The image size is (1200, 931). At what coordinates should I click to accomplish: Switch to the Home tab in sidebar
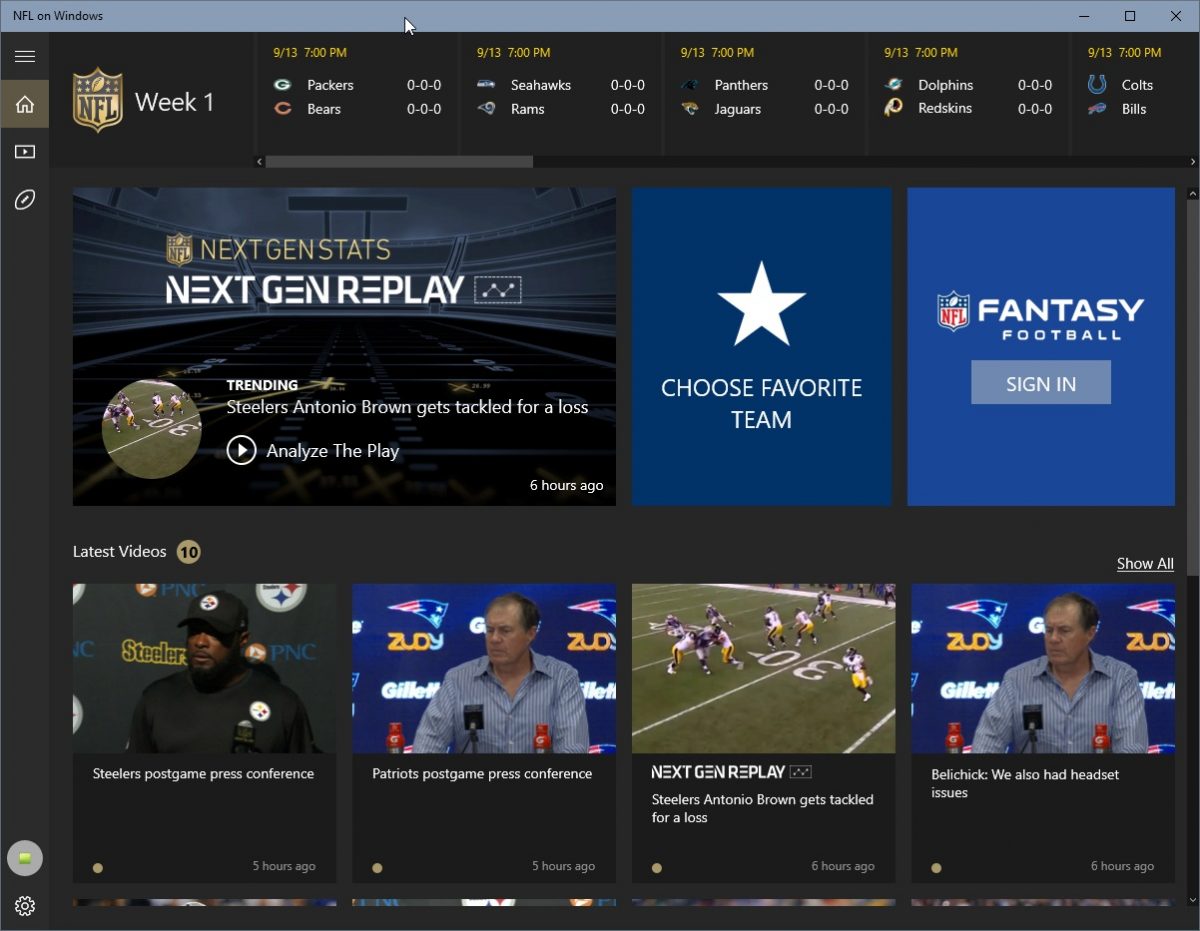[24, 103]
